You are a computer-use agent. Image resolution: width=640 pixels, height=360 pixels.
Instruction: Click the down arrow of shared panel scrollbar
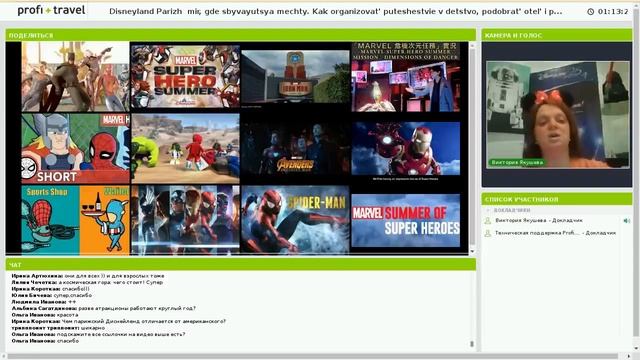point(472,251)
